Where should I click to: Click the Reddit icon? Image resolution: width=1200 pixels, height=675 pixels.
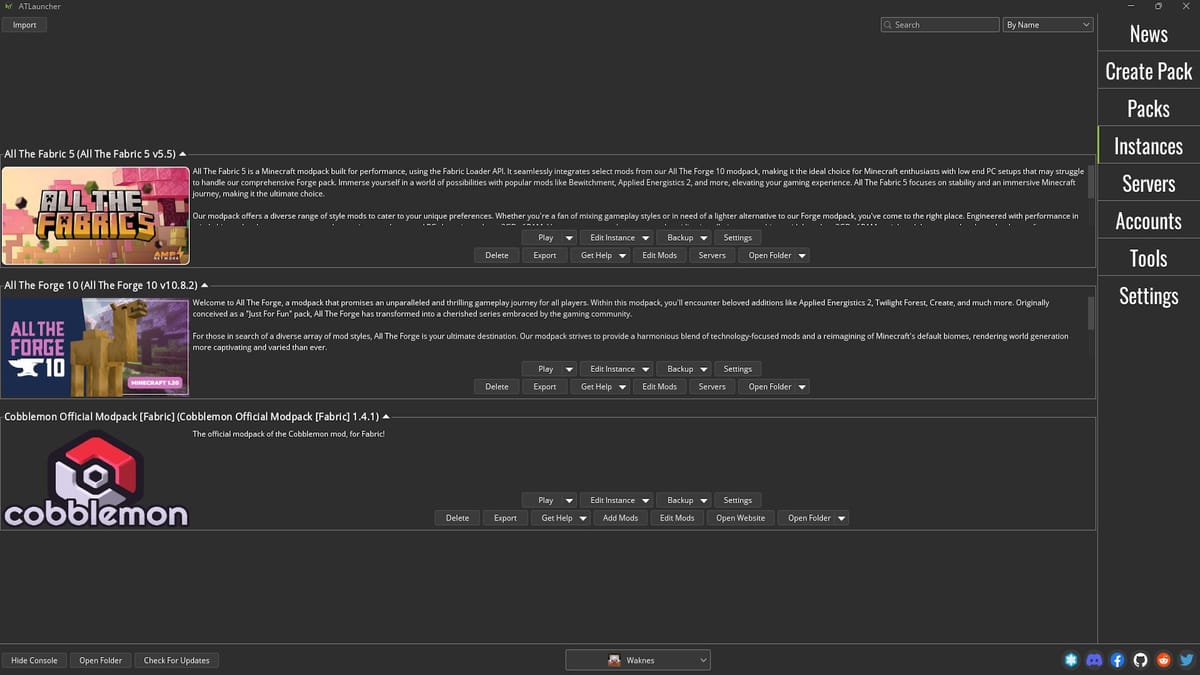tap(1163, 660)
